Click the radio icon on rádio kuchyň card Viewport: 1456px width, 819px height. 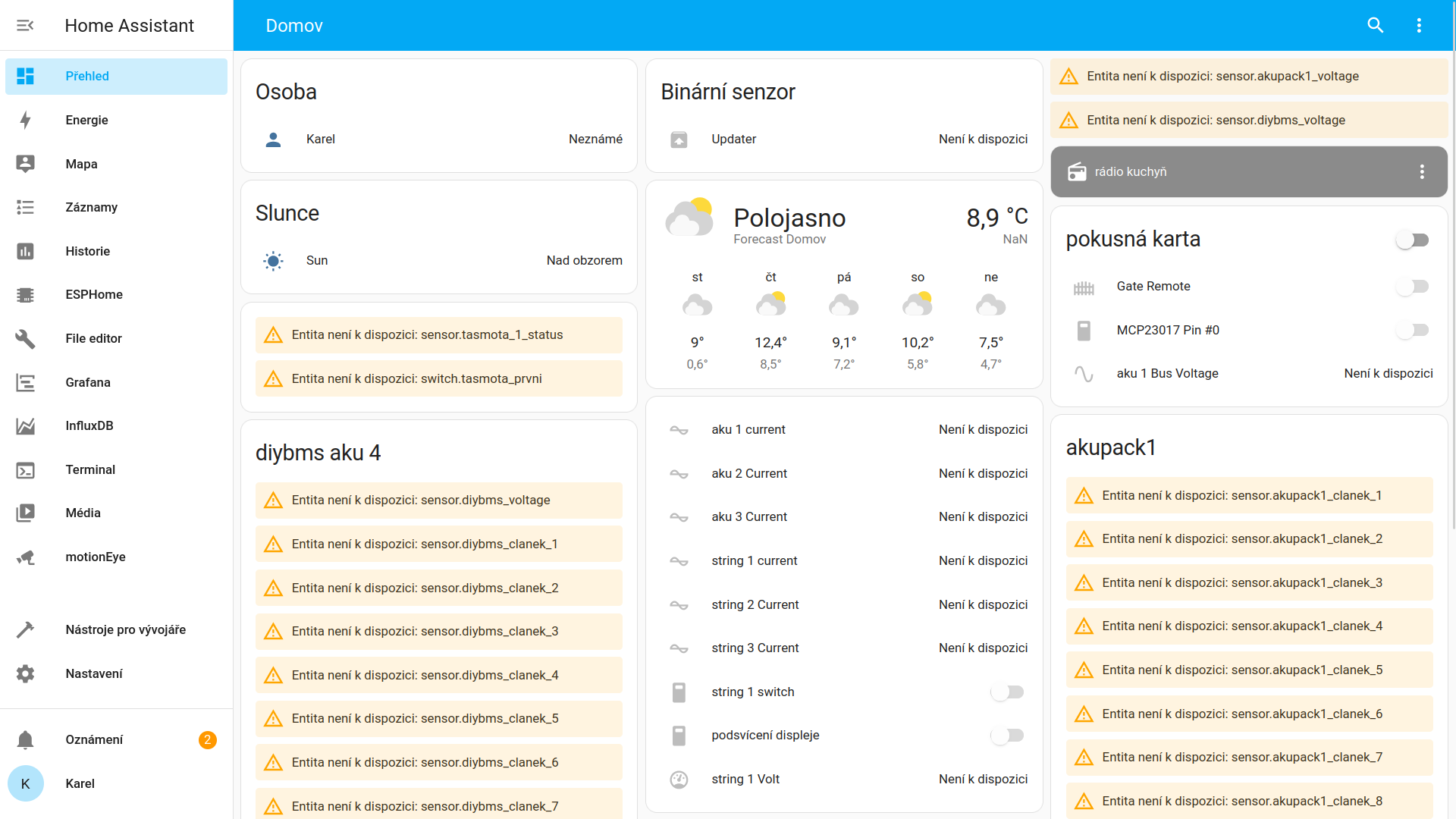(x=1077, y=172)
